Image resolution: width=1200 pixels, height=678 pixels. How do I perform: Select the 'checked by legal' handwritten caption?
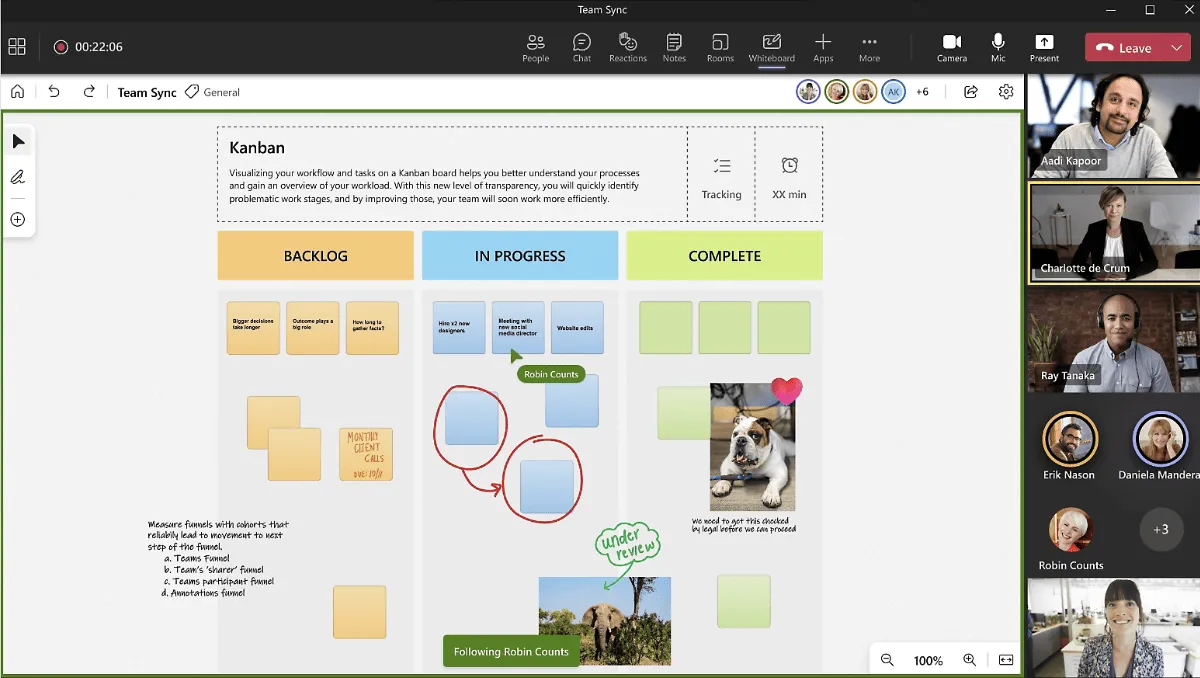click(743, 525)
